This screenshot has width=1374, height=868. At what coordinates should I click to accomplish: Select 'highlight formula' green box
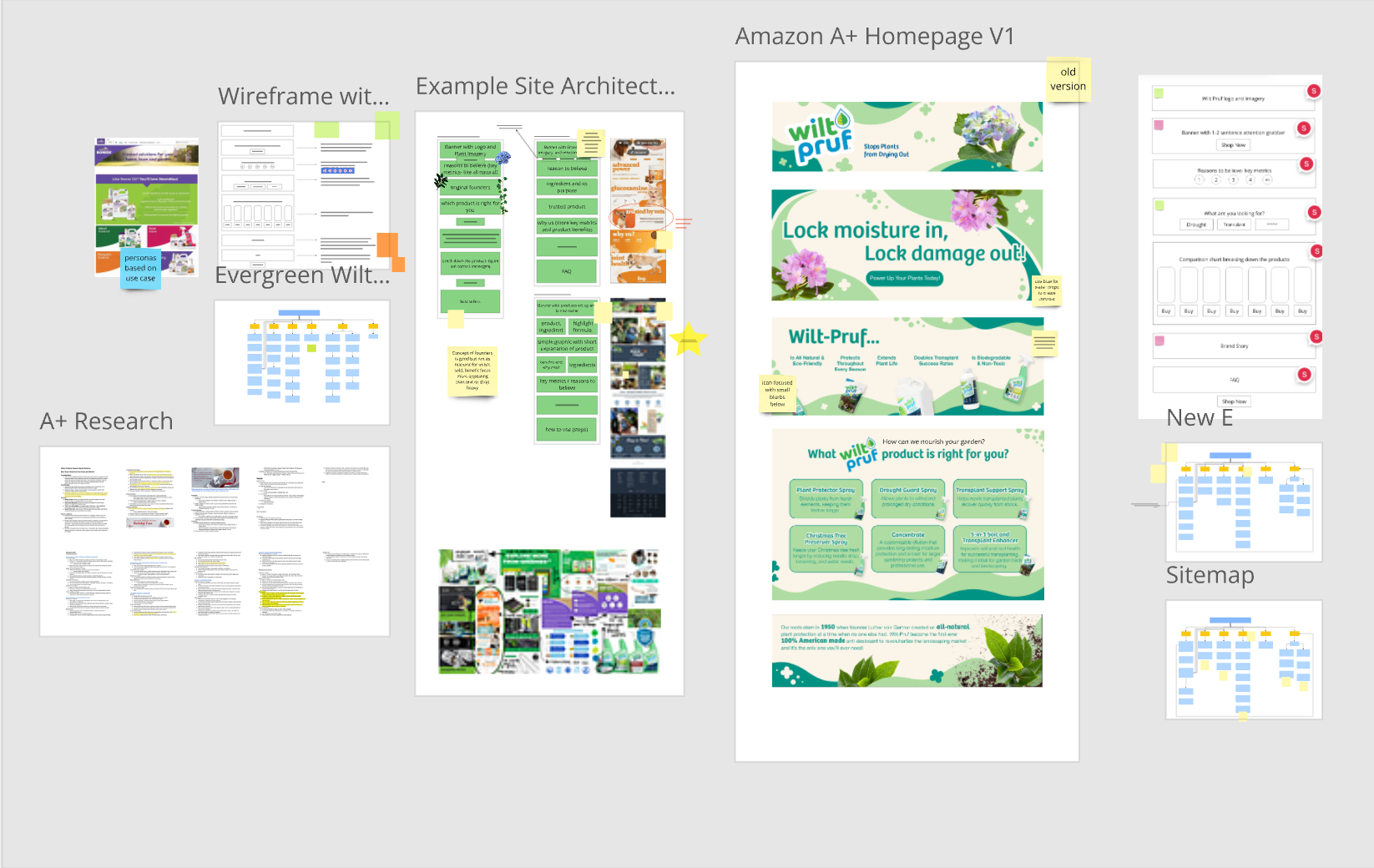[x=583, y=326]
